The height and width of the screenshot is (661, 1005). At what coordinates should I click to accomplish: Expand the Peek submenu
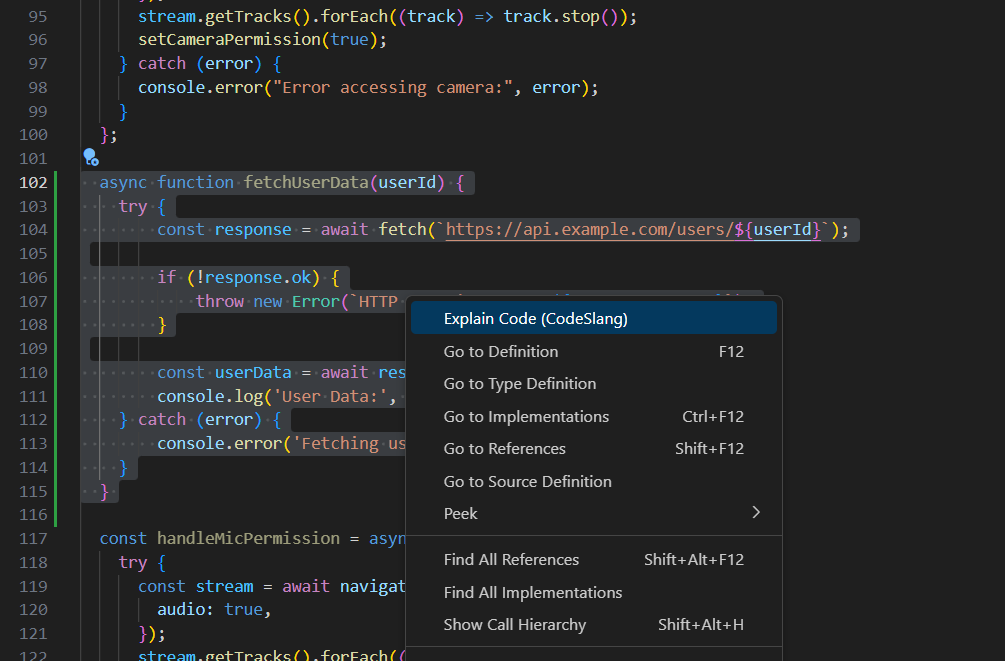(x=594, y=514)
